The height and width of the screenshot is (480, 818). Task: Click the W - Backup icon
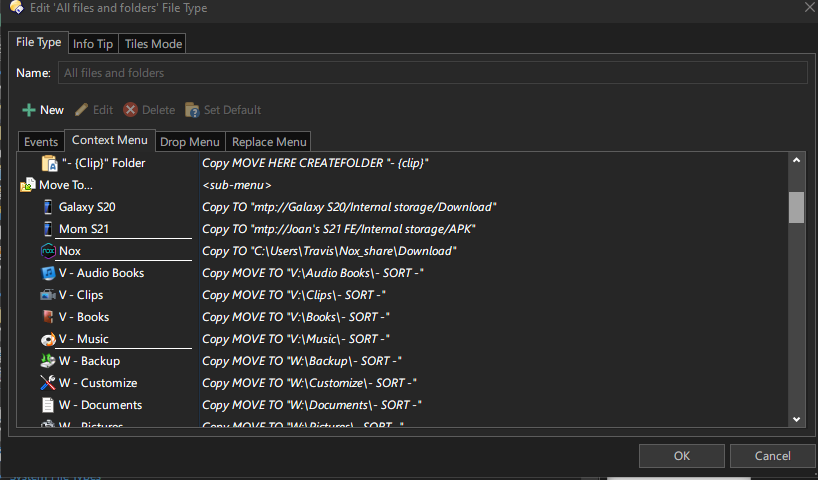click(48, 361)
